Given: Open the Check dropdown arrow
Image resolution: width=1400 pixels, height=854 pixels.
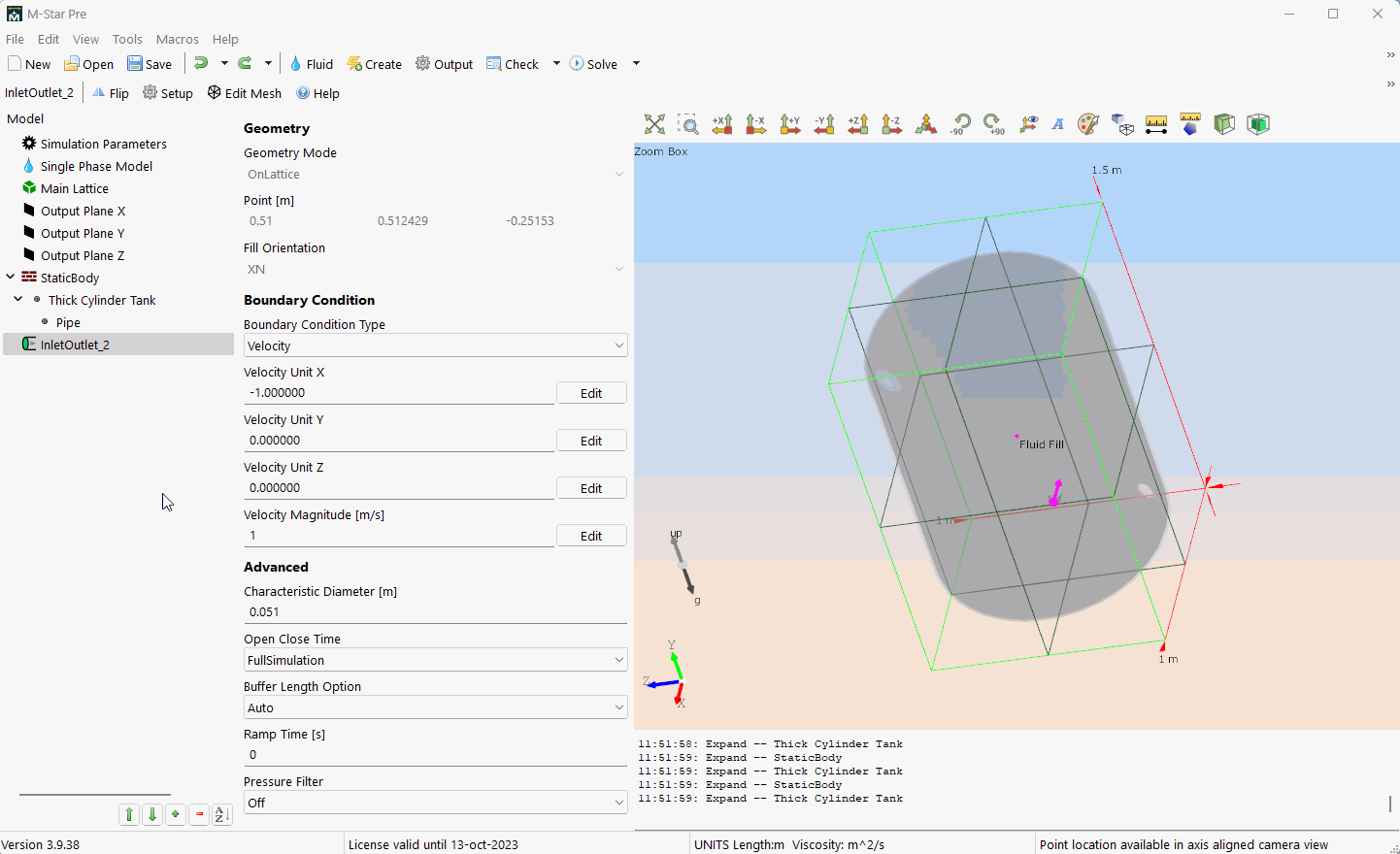Looking at the screenshot, I should pyautogui.click(x=556, y=63).
